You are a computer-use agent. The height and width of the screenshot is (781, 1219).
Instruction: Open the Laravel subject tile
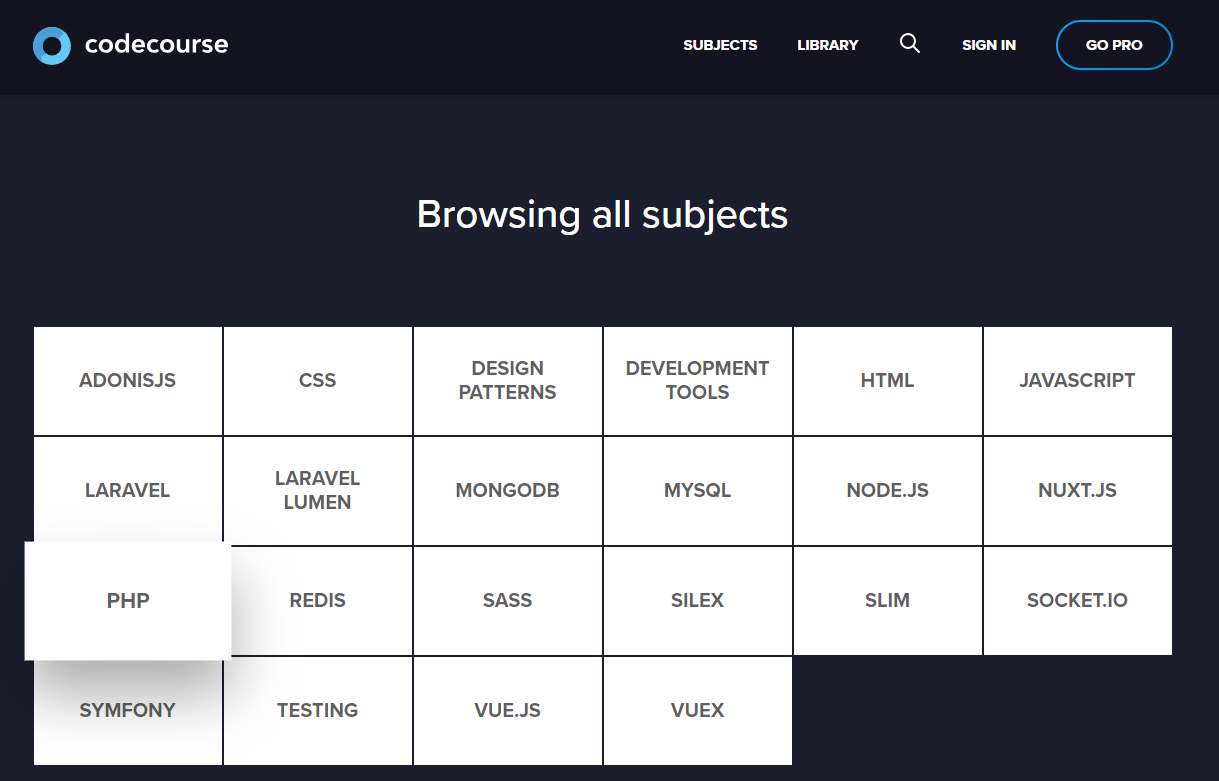(x=128, y=491)
